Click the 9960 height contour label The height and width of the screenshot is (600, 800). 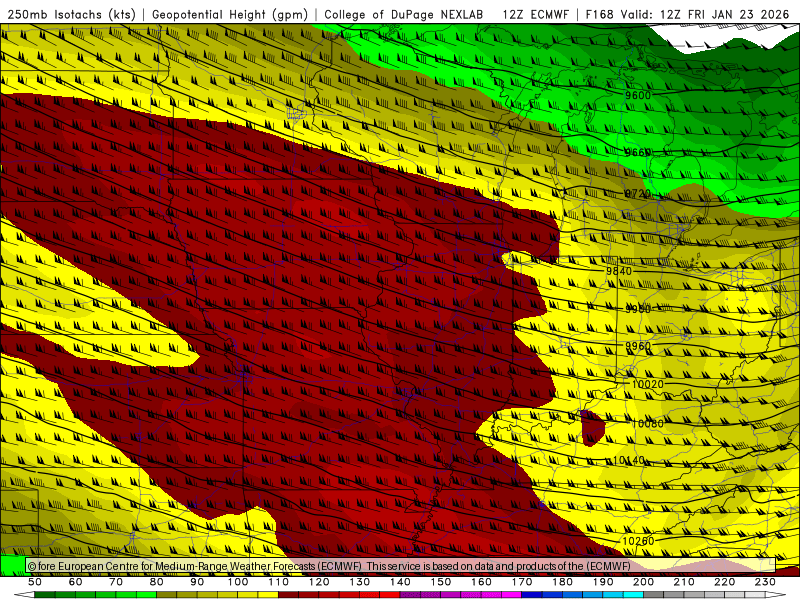(x=638, y=346)
